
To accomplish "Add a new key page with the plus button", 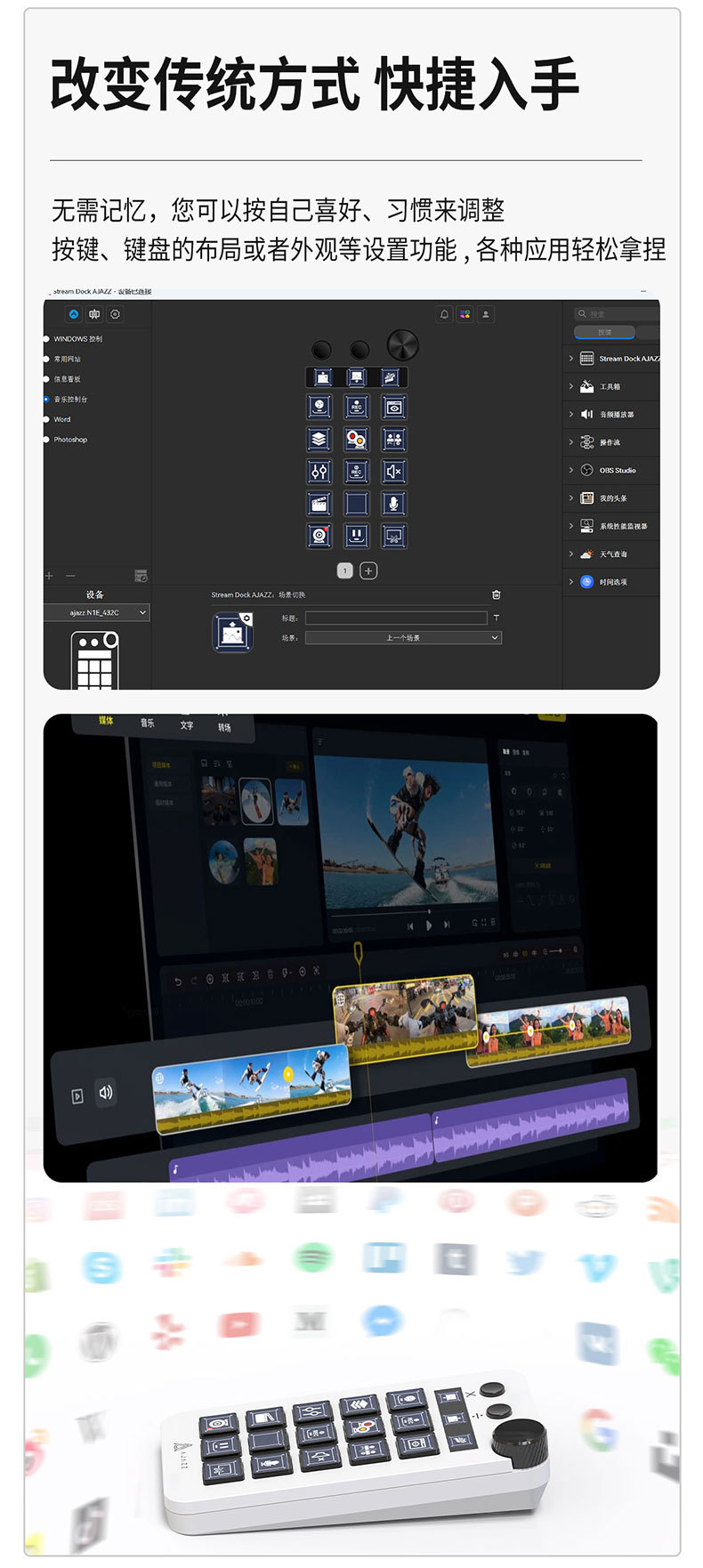I will [368, 570].
